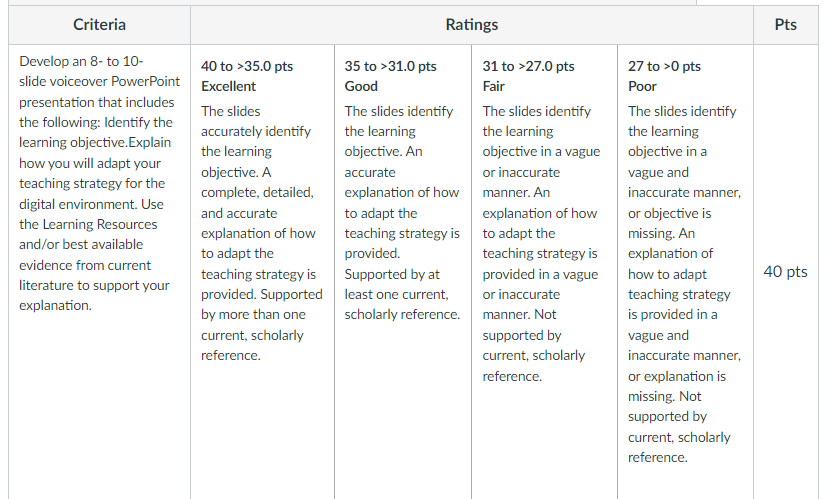Image resolution: width=829 pixels, height=499 pixels.
Task: Select the Excellent rating cell
Action: pos(262,272)
